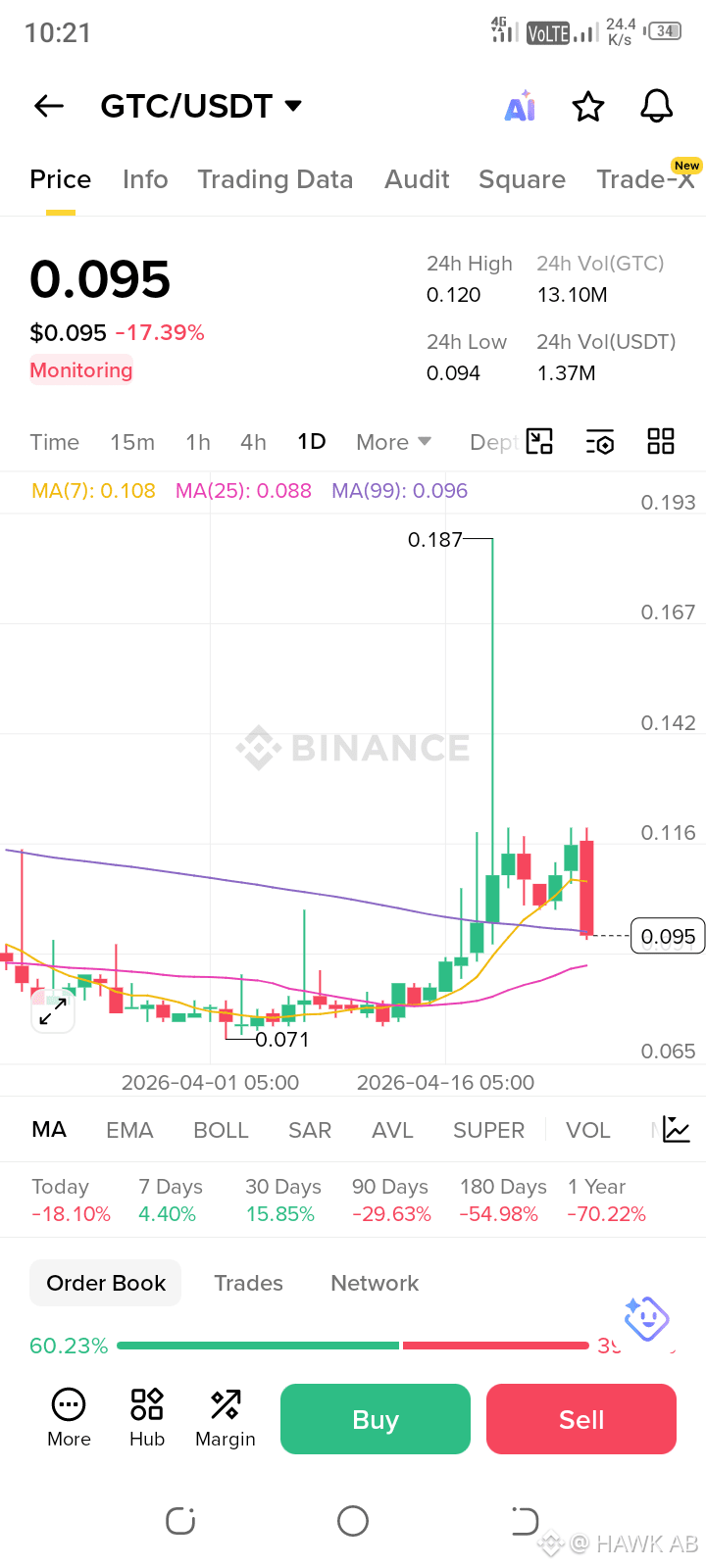The height and width of the screenshot is (1568, 706).
Task: Enable the SAR indicator
Action: pyautogui.click(x=310, y=1130)
